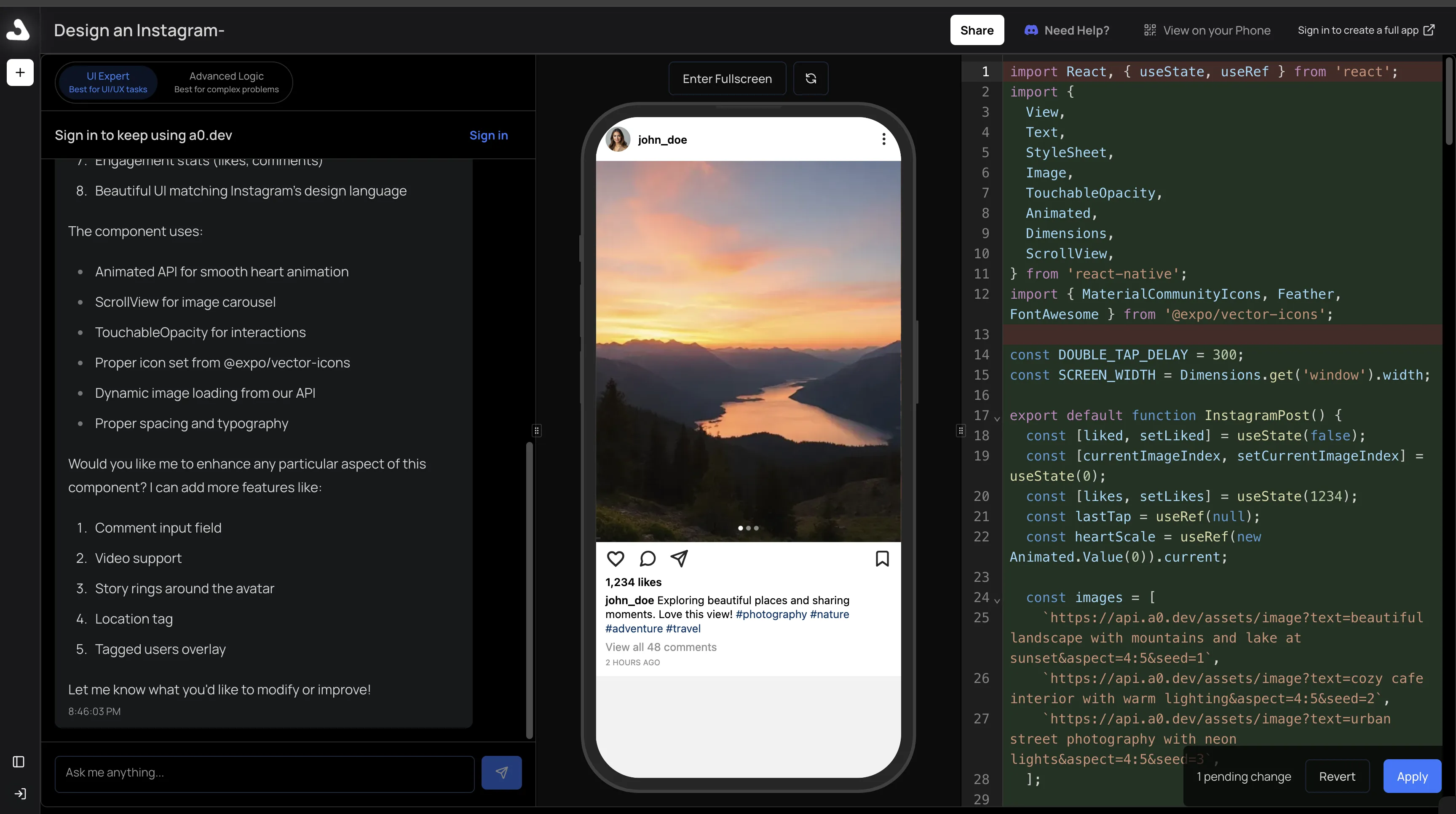Viewport: 1456px width, 814px height.
Task: Click the send message arrow button
Action: pos(501,772)
